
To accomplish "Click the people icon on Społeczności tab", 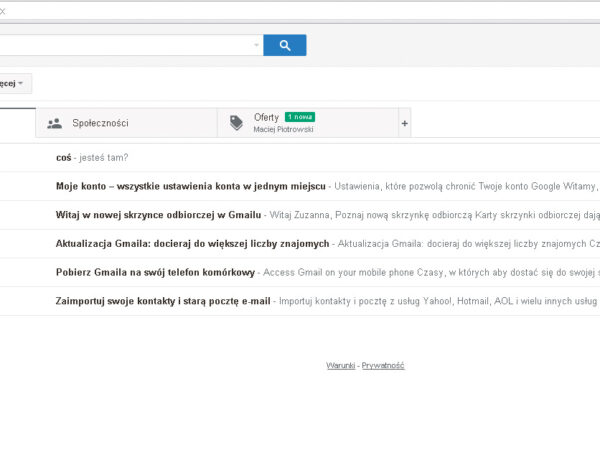I will 54,123.
